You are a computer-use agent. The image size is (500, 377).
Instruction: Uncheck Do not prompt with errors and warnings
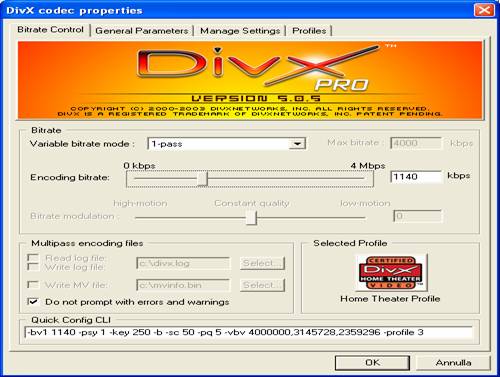pyautogui.click(x=33, y=302)
